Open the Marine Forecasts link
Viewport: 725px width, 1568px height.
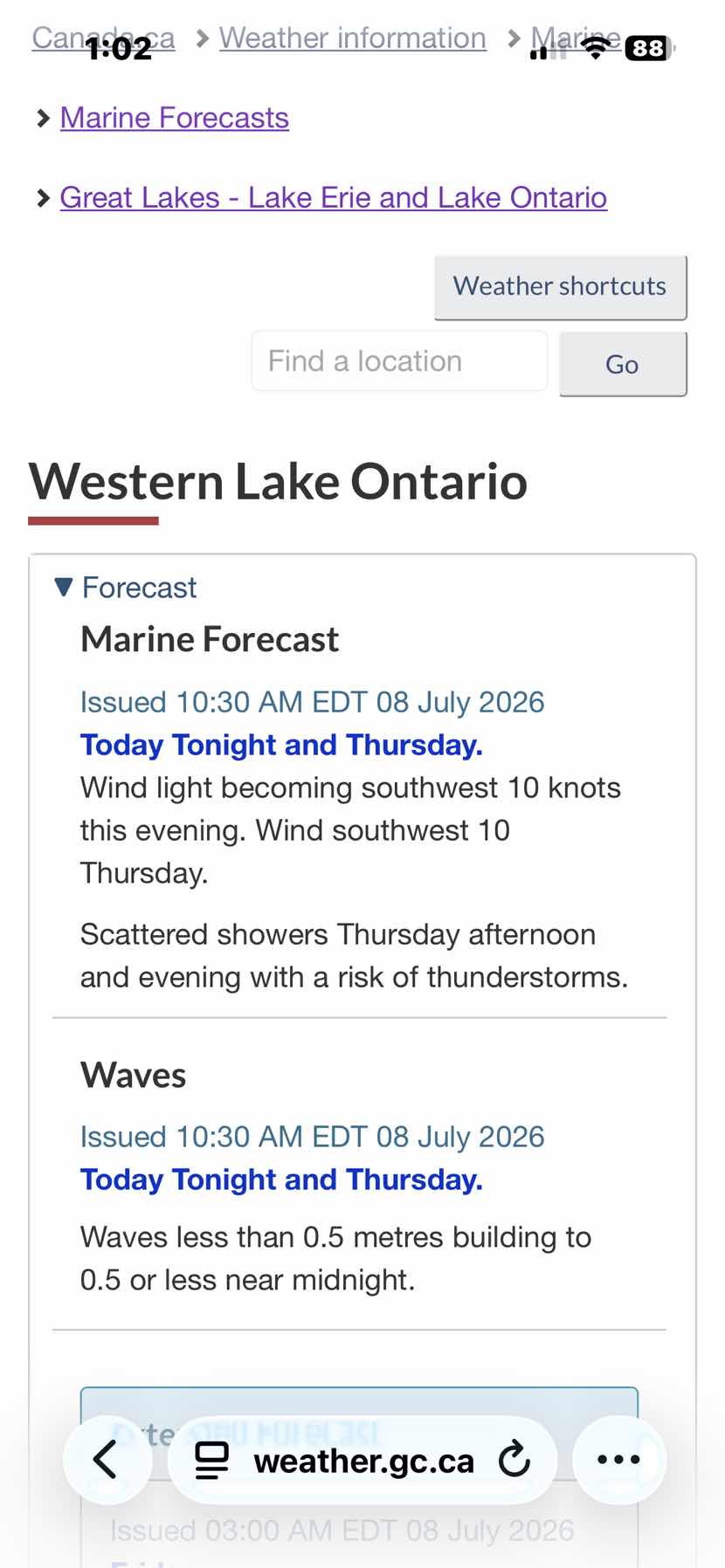(x=175, y=118)
